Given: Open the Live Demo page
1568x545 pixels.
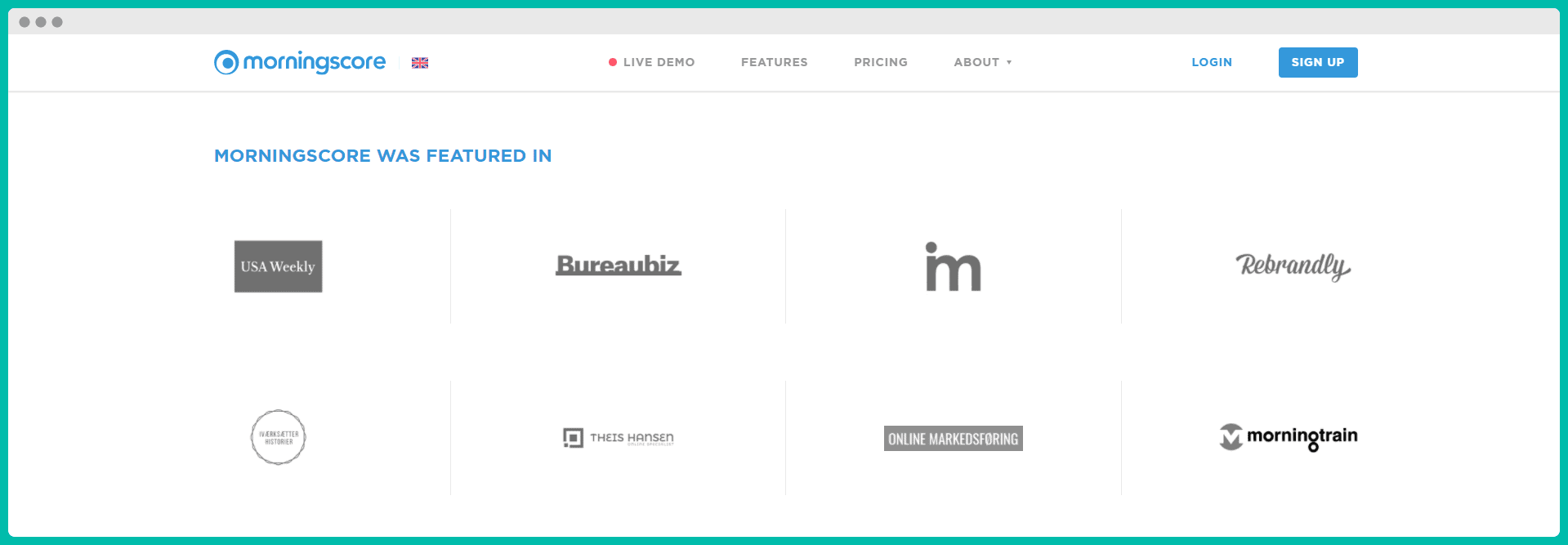Looking at the screenshot, I should click(651, 62).
